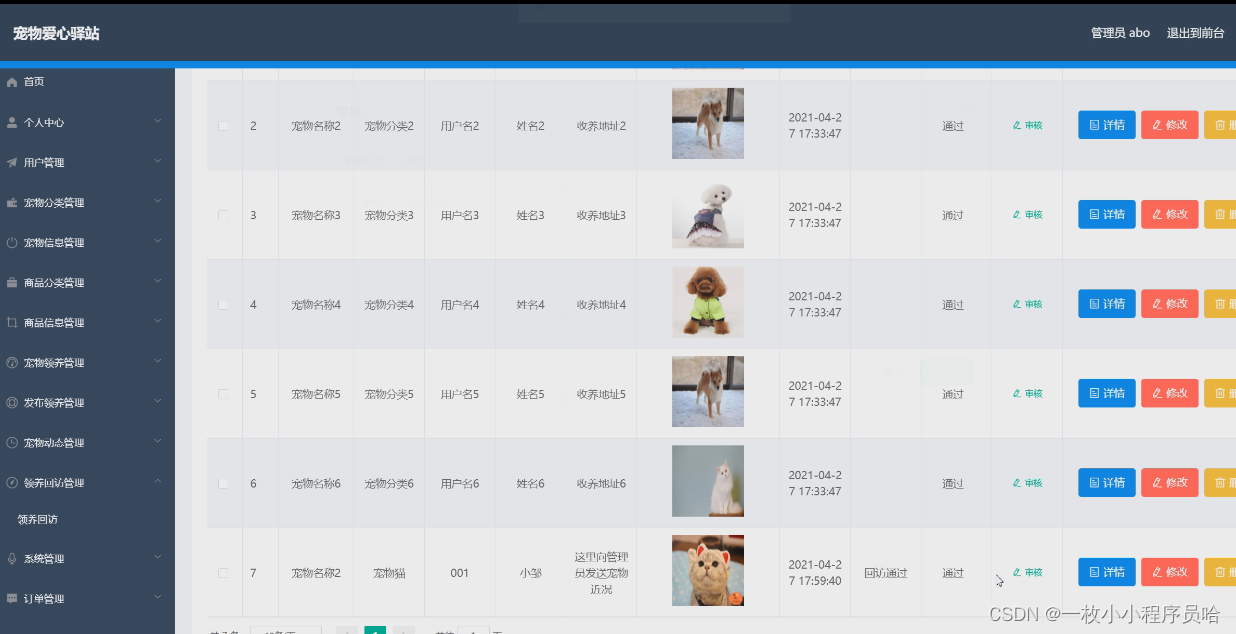Open the white puppy photo in row 3
The image size is (1236, 634).
[708, 213]
